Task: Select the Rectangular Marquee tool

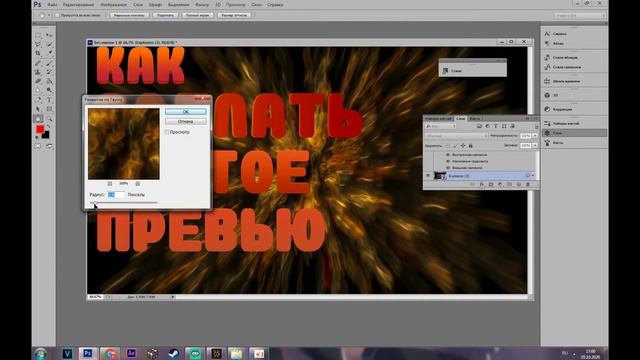Action: (x=38, y=36)
